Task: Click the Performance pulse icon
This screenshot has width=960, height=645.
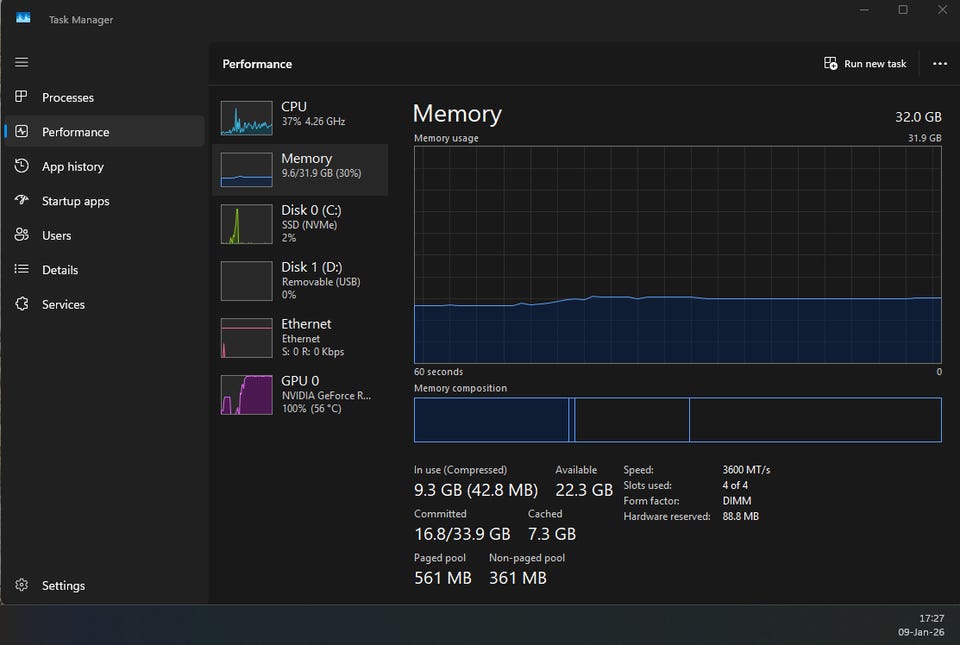Action: tap(21, 131)
